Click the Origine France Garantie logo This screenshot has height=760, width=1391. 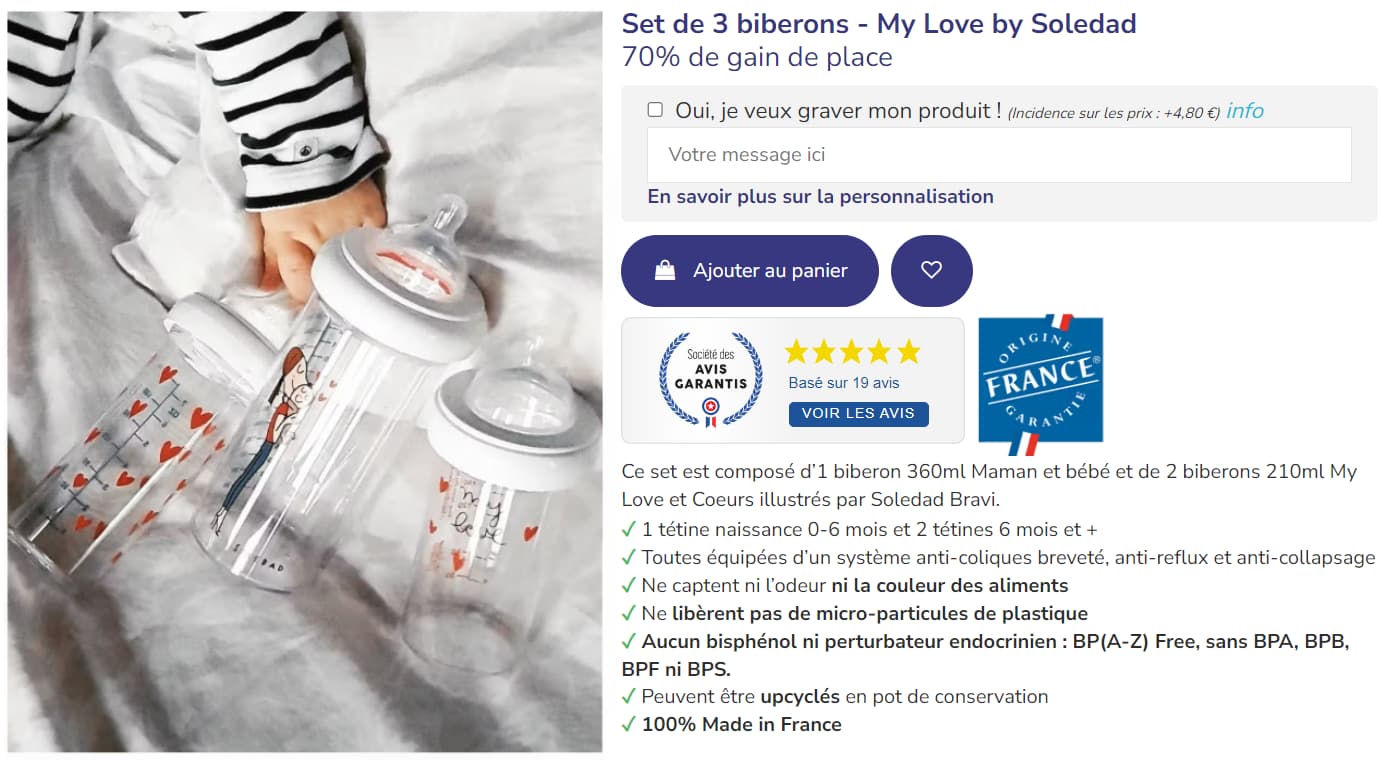pyautogui.click(x=1040, y=380)
